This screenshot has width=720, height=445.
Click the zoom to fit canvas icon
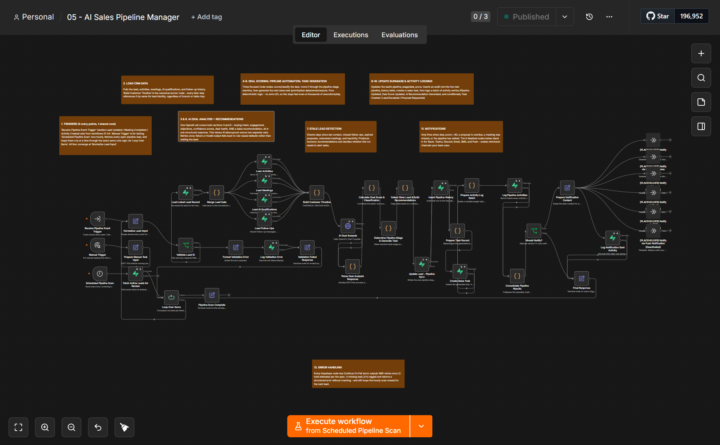18,427
